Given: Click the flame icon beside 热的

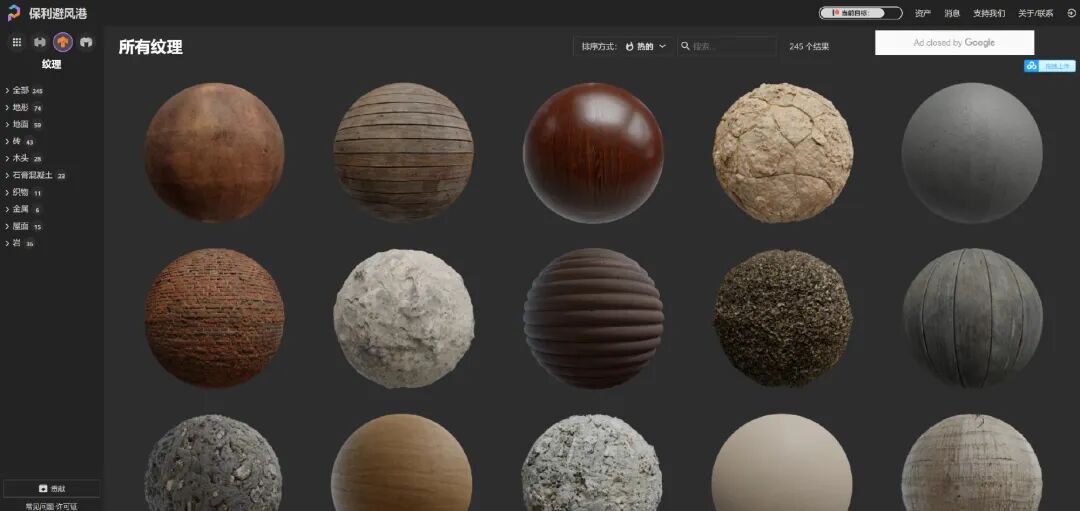Looking at the screenshot, I should [x=630, y=46].
